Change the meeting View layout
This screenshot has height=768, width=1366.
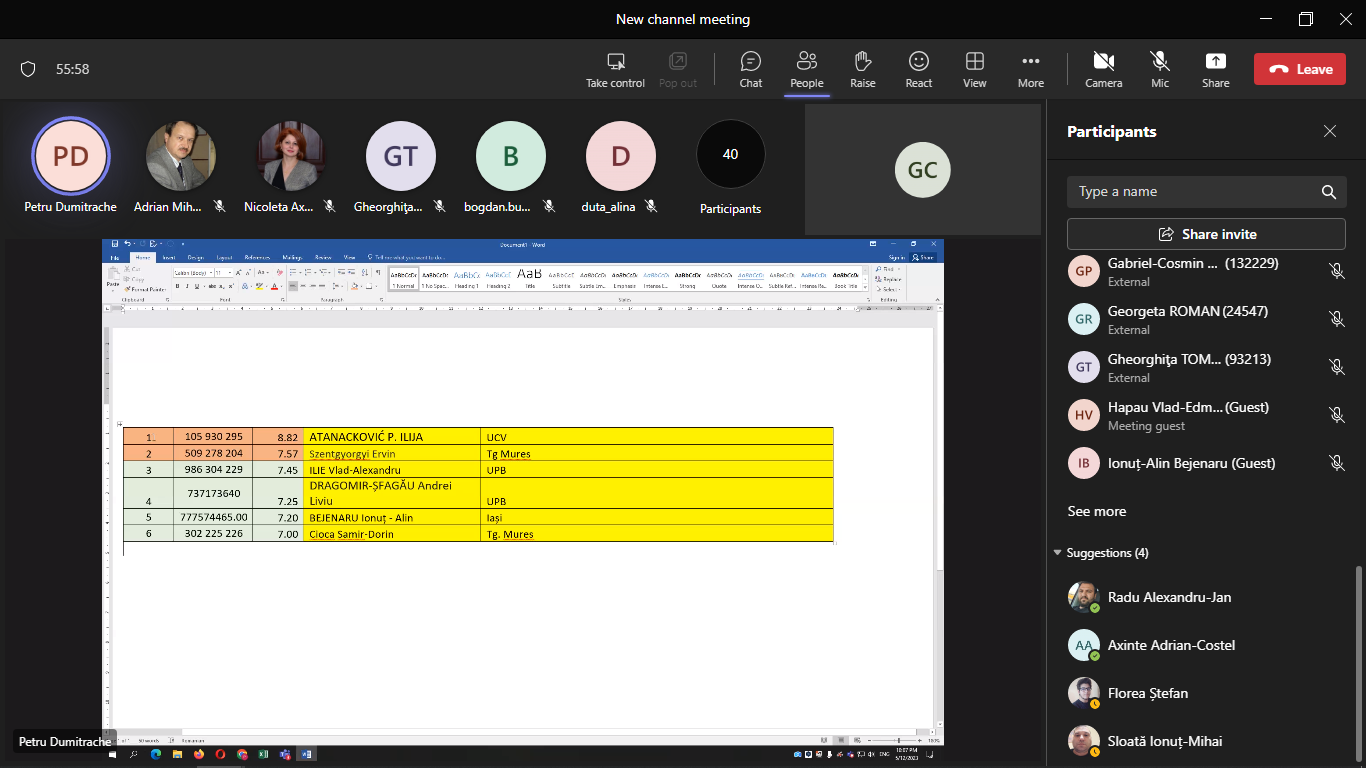(974, 69)
